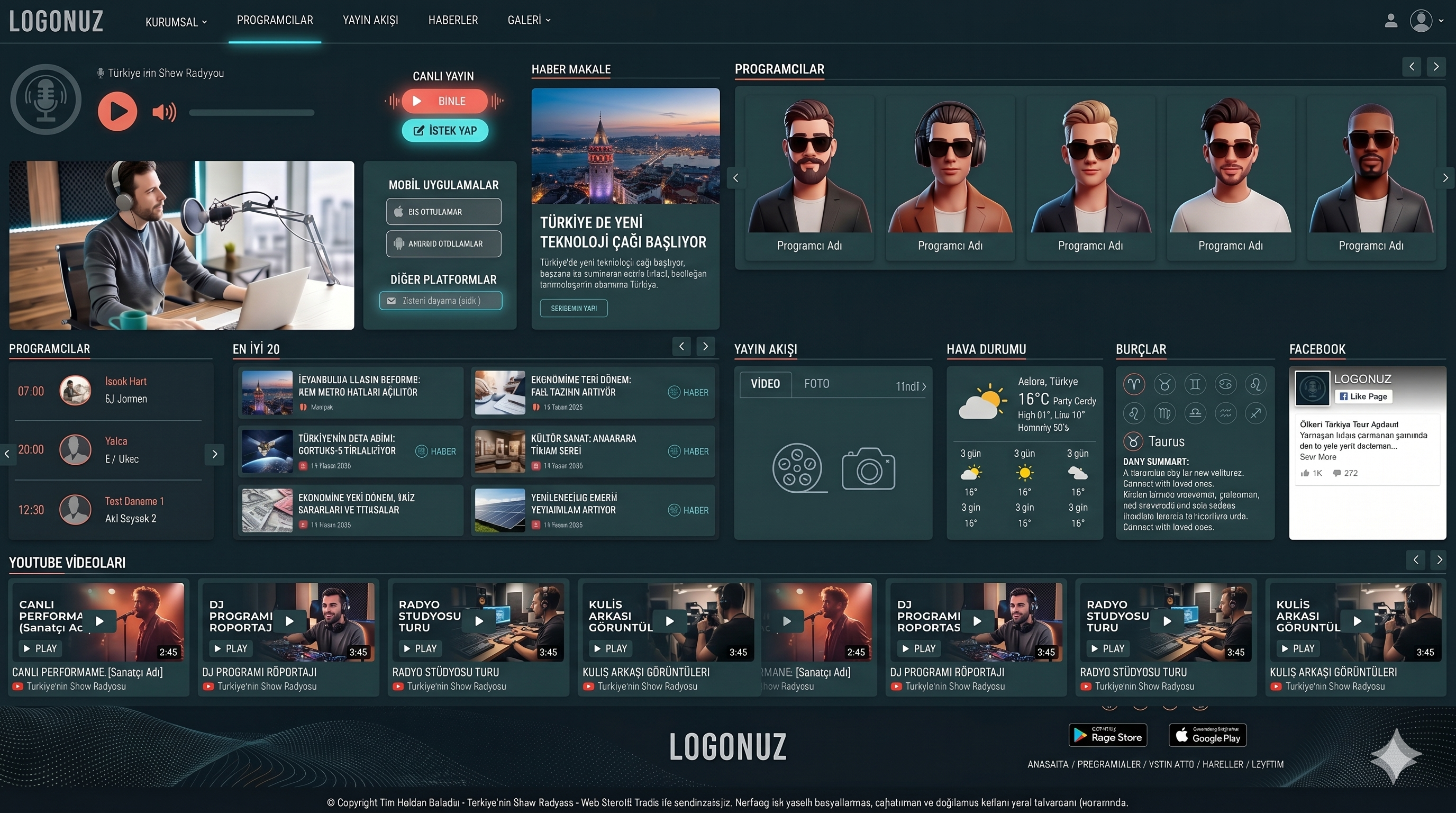Expand the KURUMSAL dropdown menu
The height and width of the screenshot is (813, 1456).
(176, 22)
